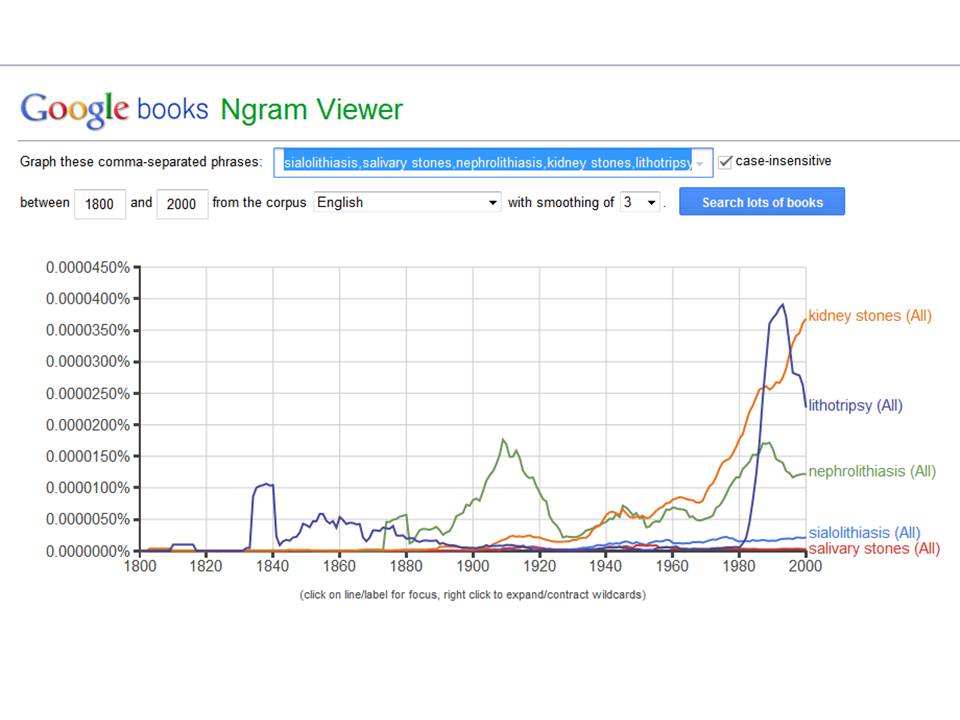Click the orange kidney stones line end
The height and width of the screenshot is (720, 960).
pos(804,320)
